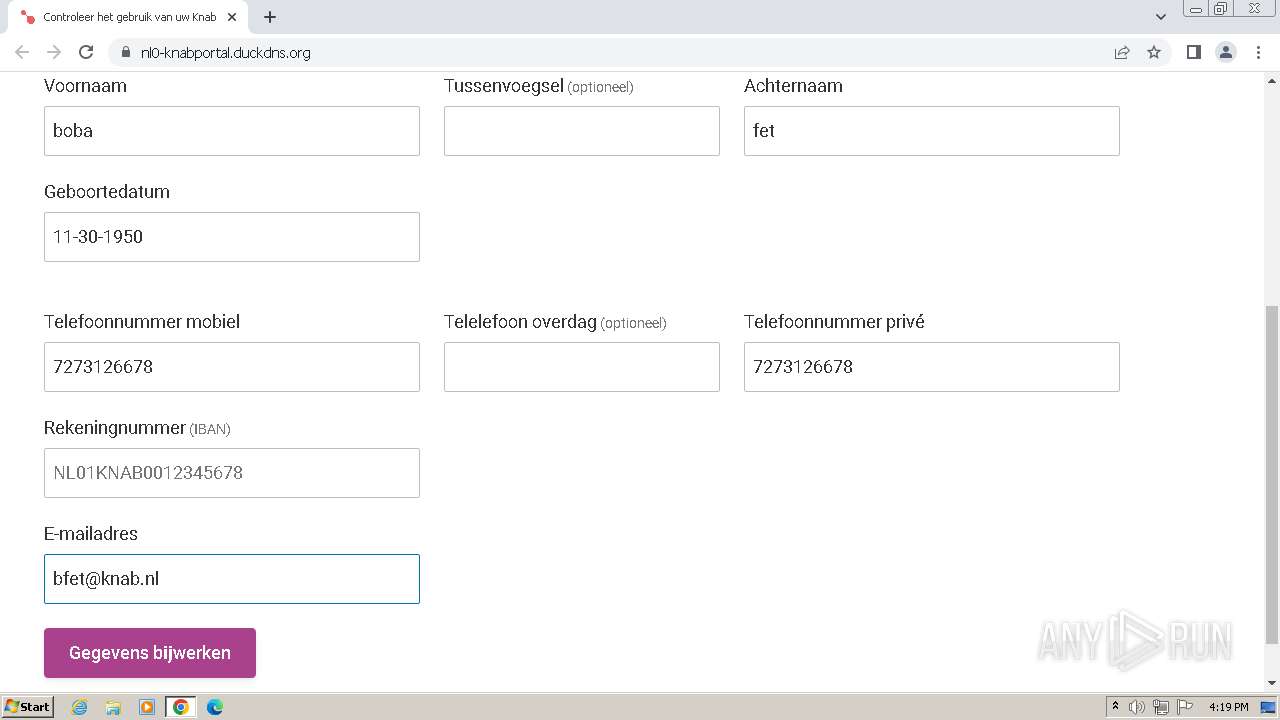Open Action Center flag icon

(1184, 707)
